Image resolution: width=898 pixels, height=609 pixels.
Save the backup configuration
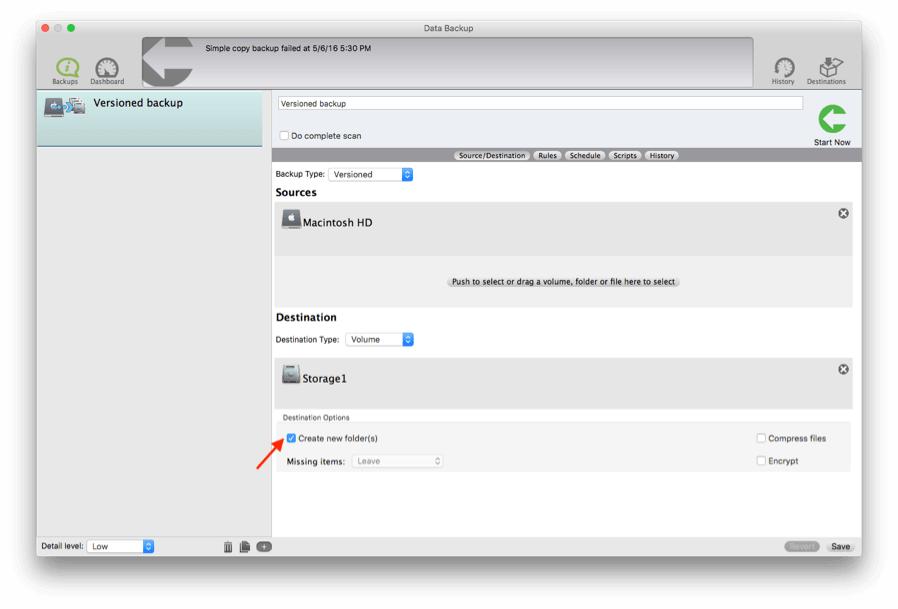[x=840, y=546]
